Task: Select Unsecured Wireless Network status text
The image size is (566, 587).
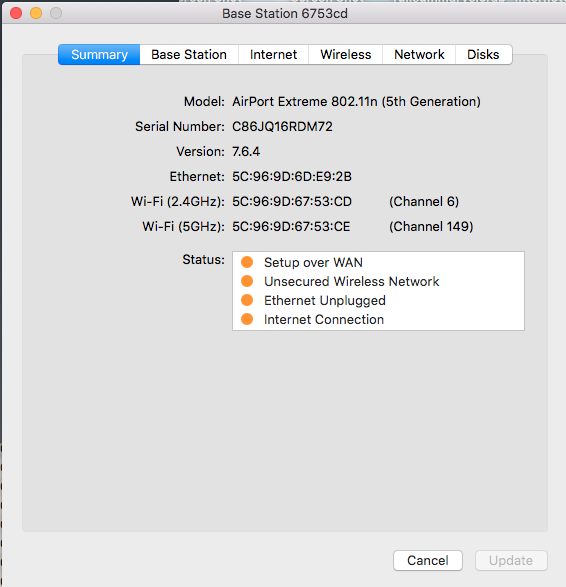Action: click(352, 282)
